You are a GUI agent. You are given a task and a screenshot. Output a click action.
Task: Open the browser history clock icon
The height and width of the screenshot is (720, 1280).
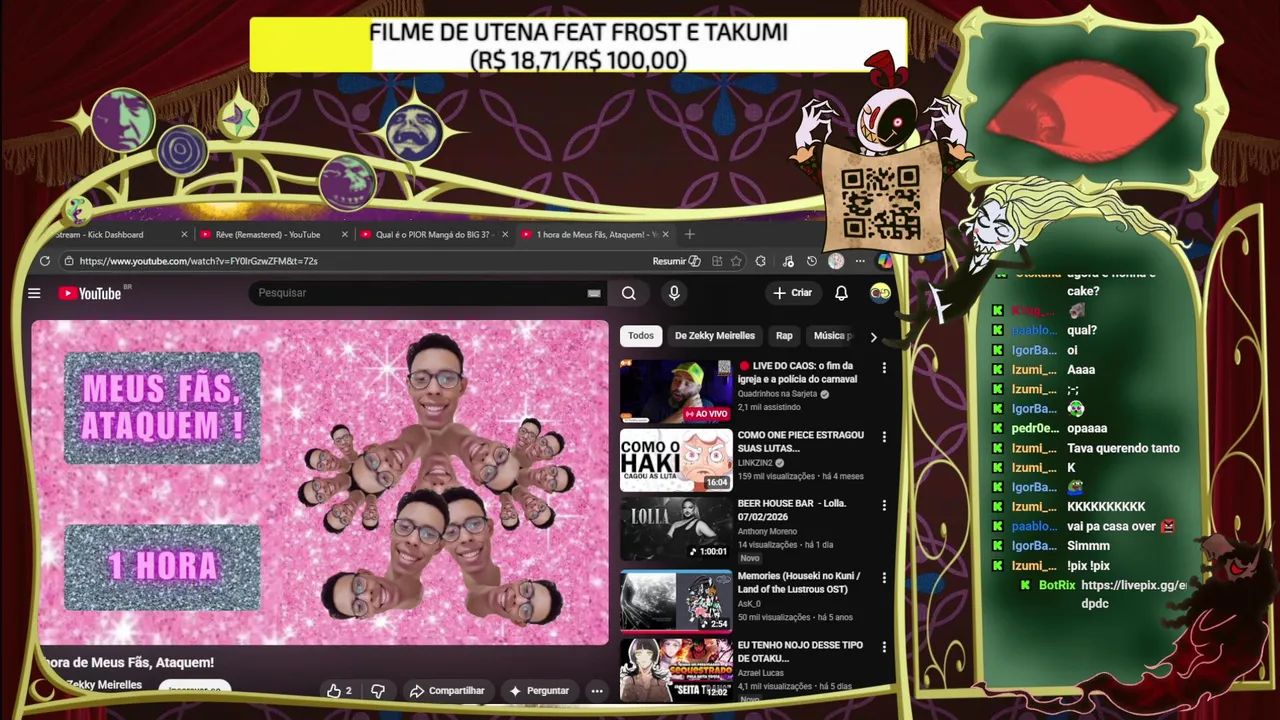(812, 261)
